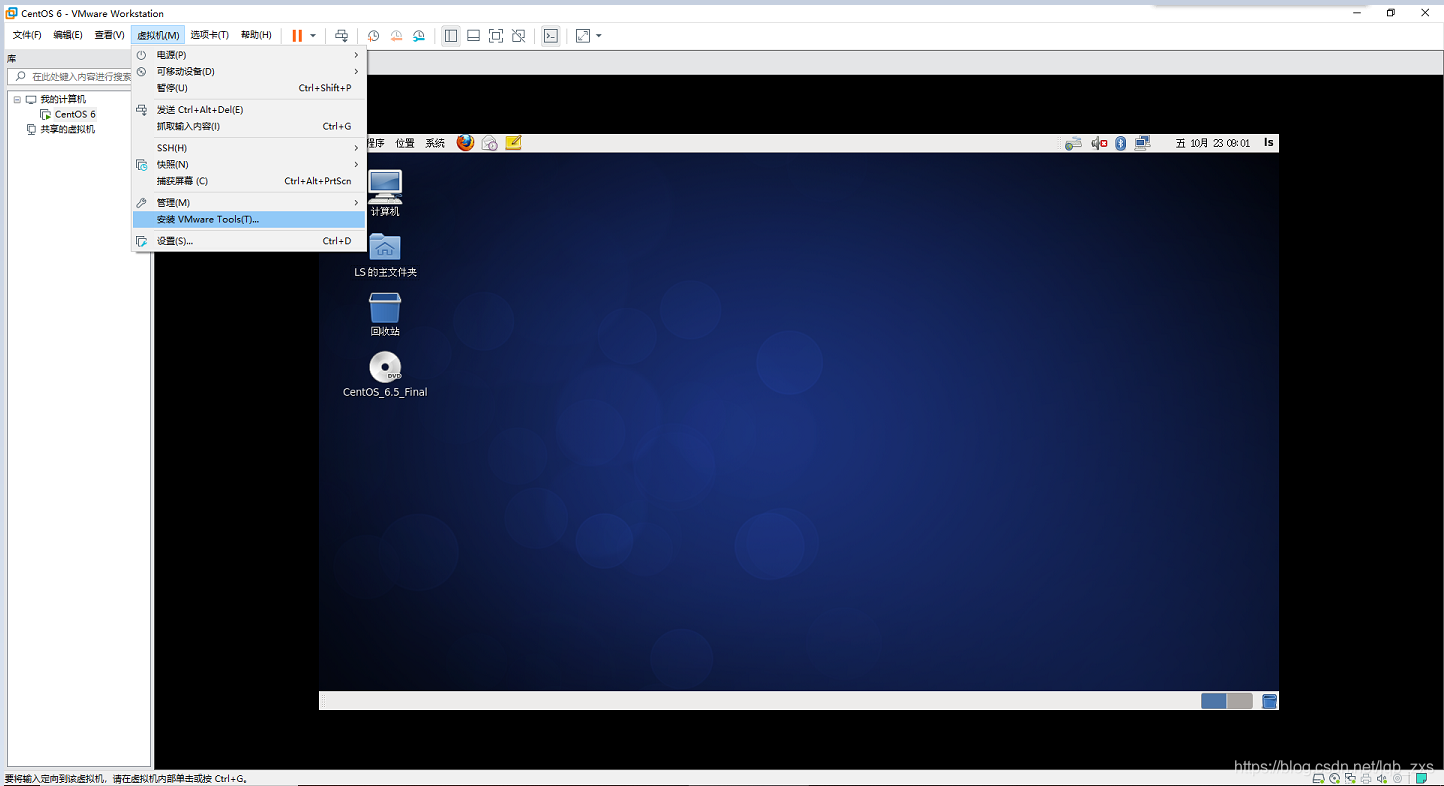Click Send Ctrl+Alt+Del toolbar icon

[341, 36]
